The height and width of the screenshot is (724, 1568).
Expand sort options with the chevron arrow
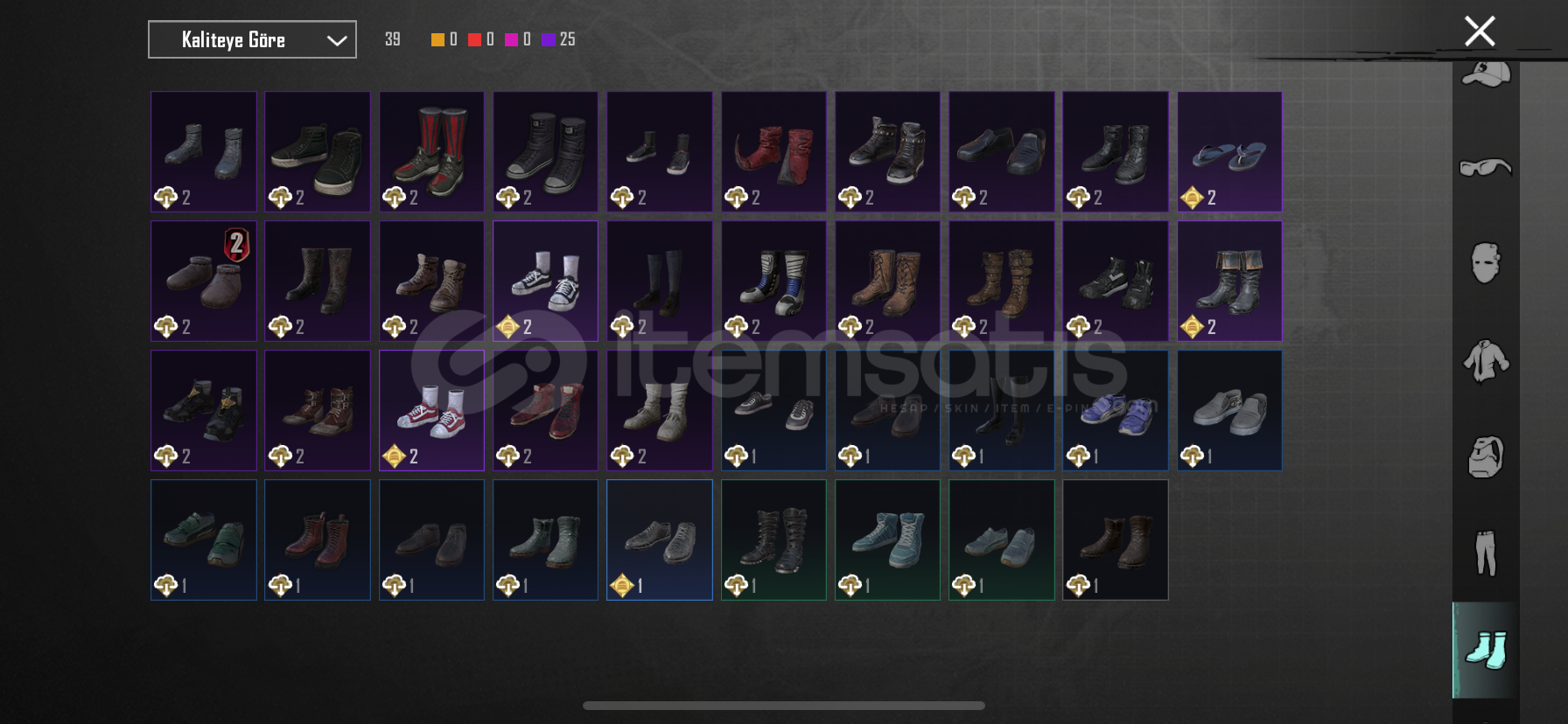337,40
